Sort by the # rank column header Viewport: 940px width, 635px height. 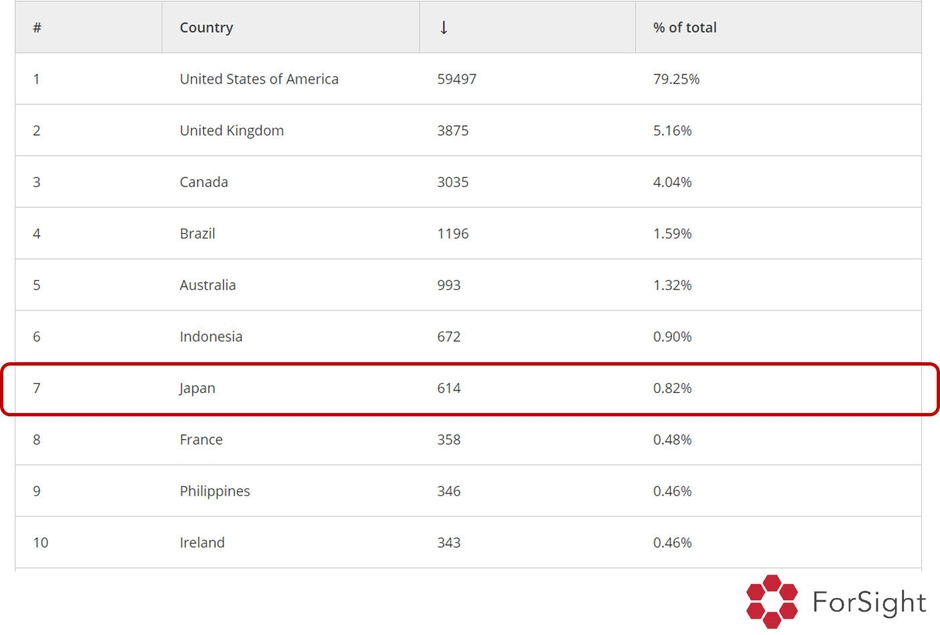coord(37,28)
